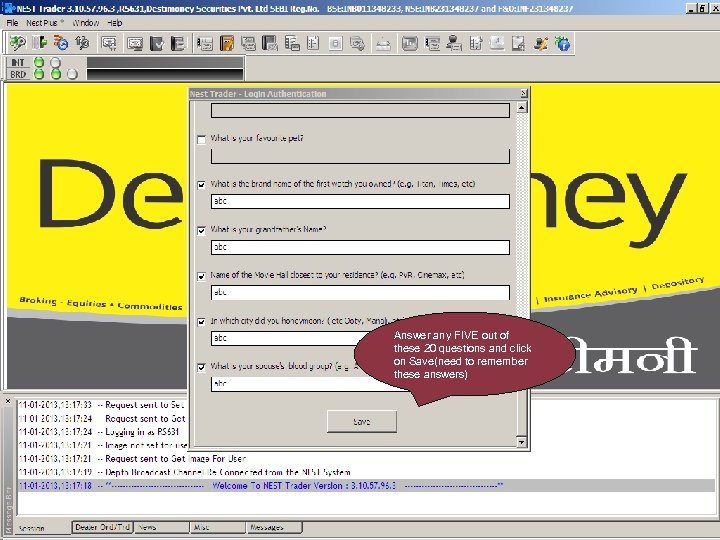The width and height of the screenshot is (720, 540).
Task: Click the INT connection status label
Action: [x=18, y=62]
